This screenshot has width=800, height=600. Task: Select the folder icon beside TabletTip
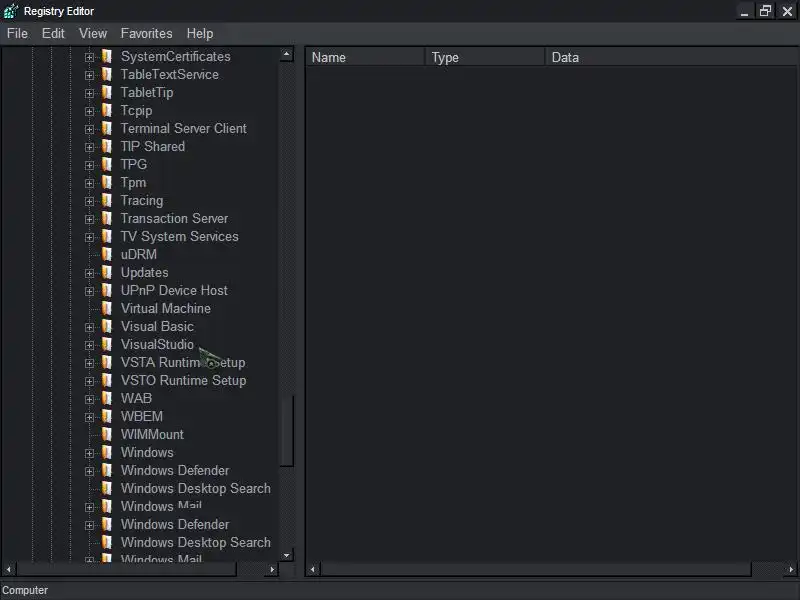(107, 92)
